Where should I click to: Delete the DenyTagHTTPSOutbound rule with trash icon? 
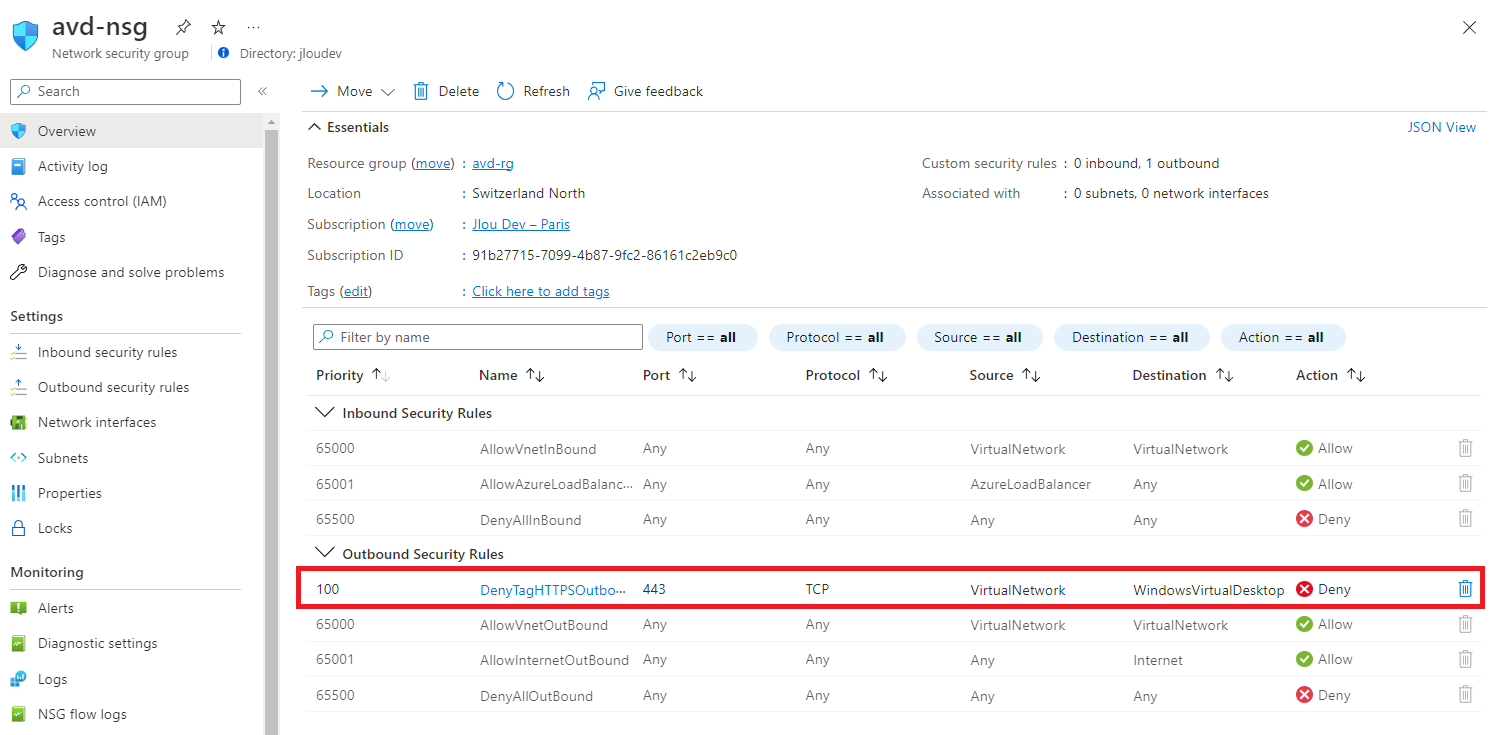(x=1465, y=589)
